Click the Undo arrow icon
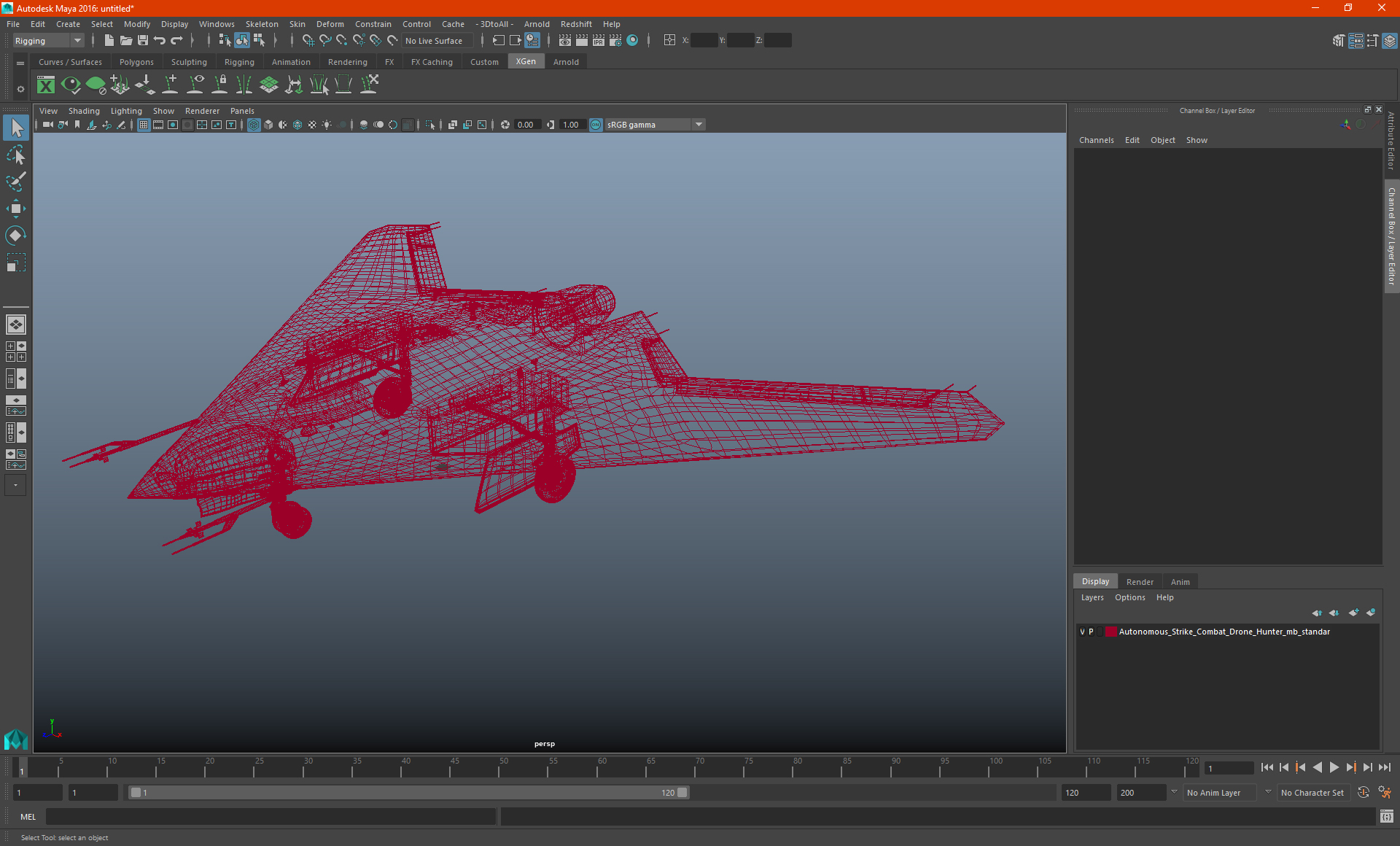This screenshot has height=846, width=1400. coord(160,40)
